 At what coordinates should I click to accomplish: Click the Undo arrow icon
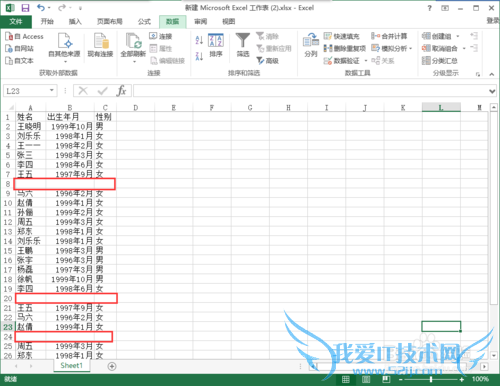41,8
